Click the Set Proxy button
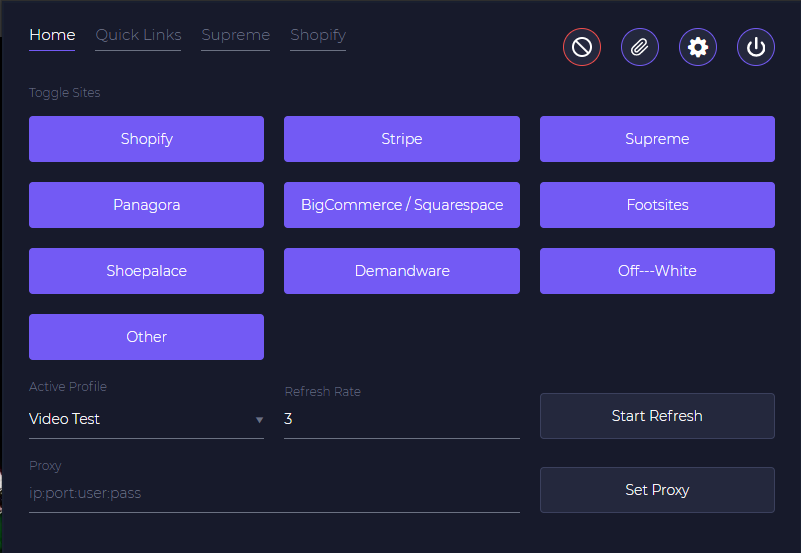This screenshot has width=801, height=553. pos(657,490)
